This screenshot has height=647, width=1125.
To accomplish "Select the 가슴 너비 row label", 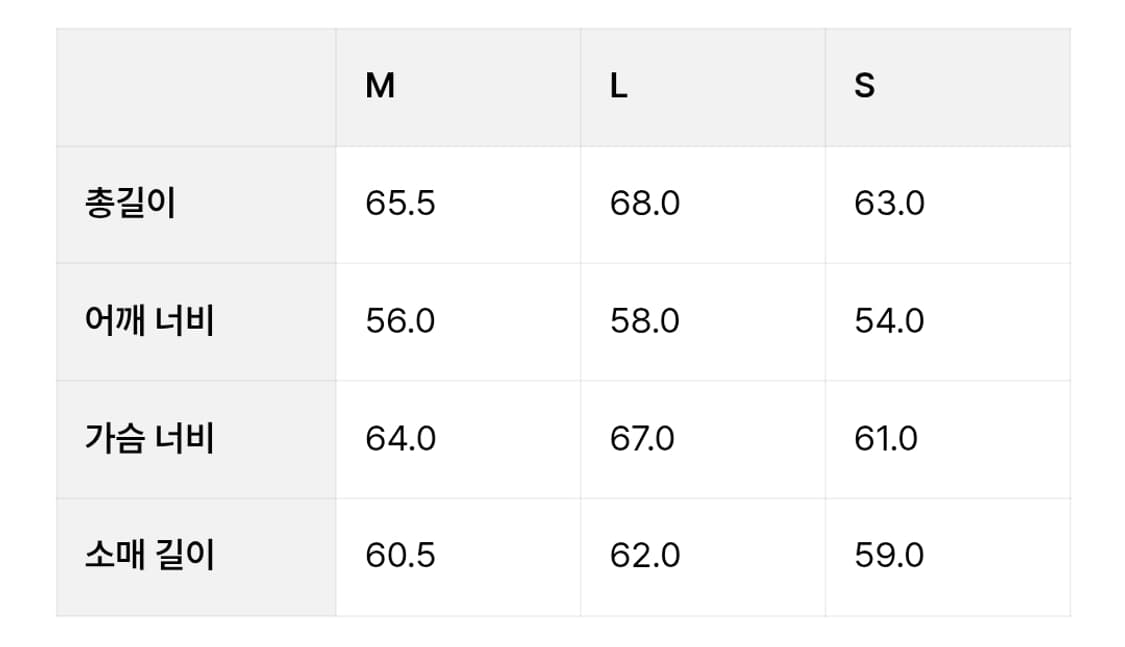I will 149,438.
